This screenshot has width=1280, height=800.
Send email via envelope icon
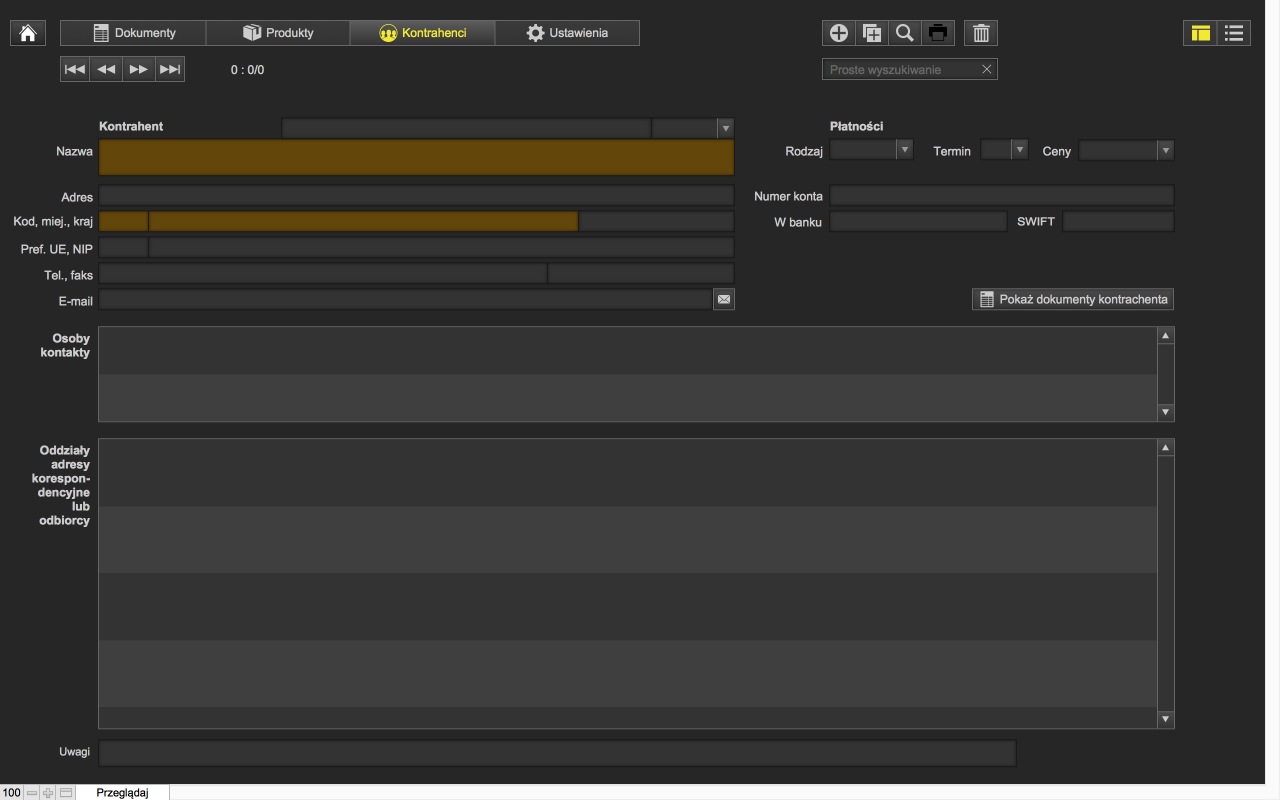pyautogui.click(x=724, y=299)
